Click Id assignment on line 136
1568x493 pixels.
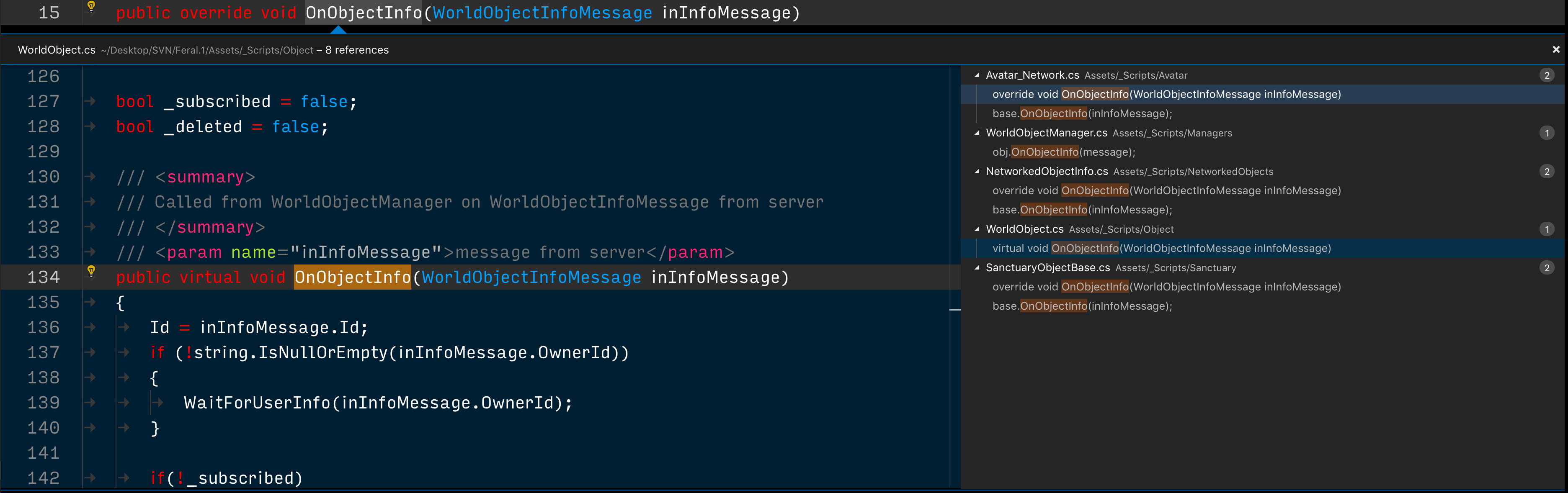click(x=259, y=328)
